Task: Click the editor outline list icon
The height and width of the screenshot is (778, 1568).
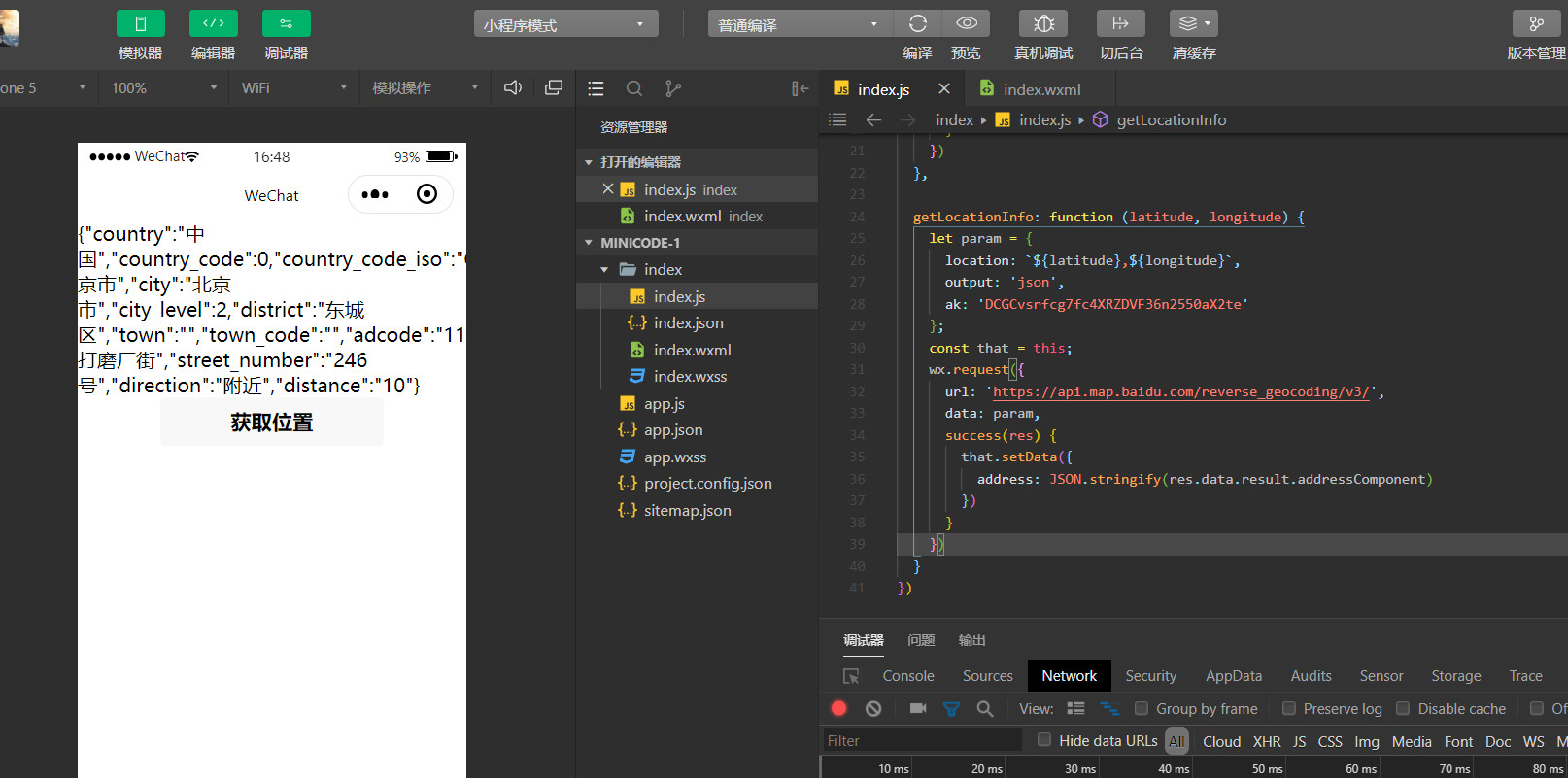Action: point(837,119)
